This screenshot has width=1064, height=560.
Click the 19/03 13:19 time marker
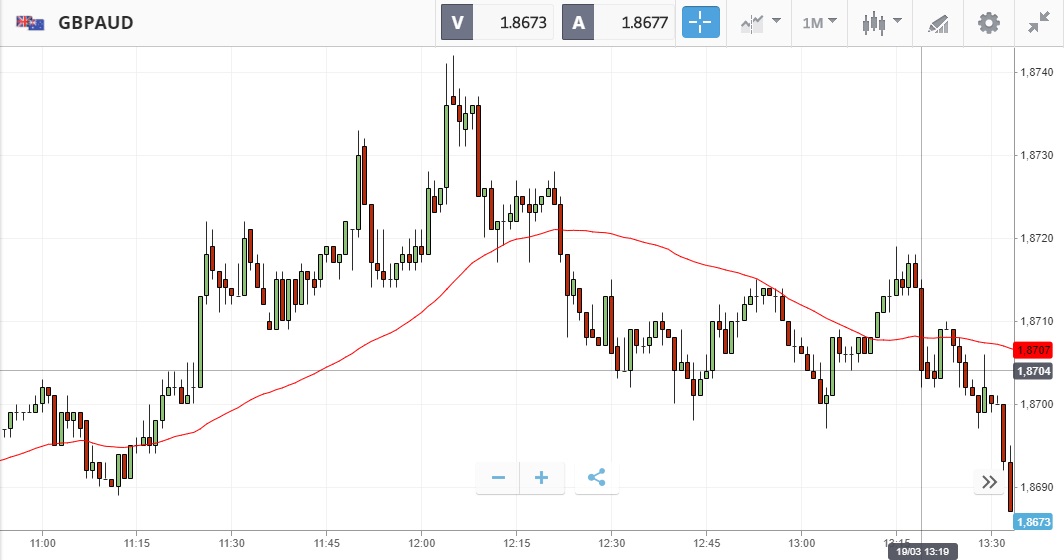[x=921, y=551]
